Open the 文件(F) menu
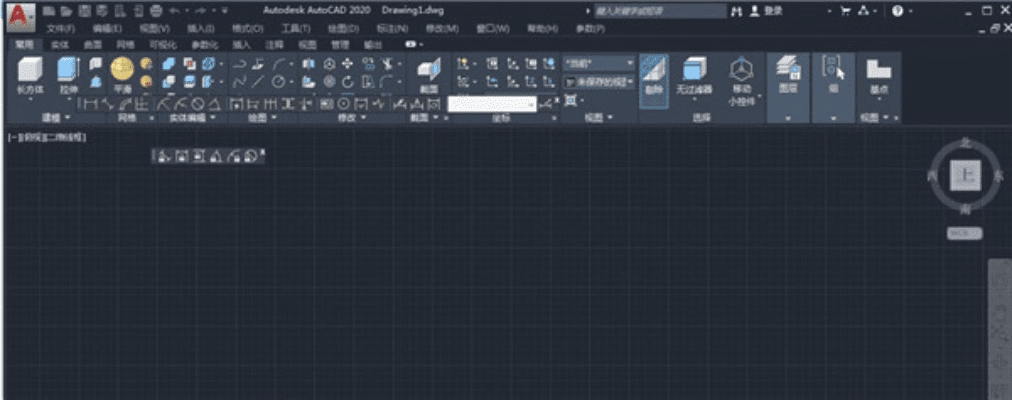Image resolution: width=1012 pixels, height=400 pixels. [x=62, y=28]
